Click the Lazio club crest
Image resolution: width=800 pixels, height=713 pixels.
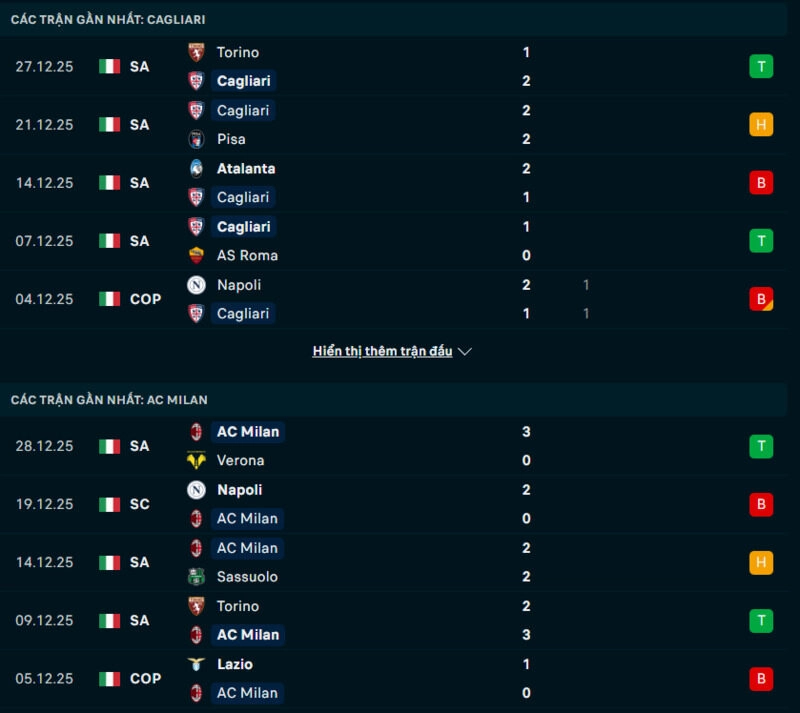coord(198,664)
